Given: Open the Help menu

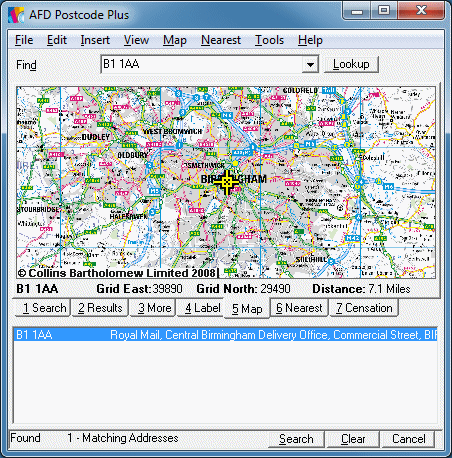Looking at the screenshot, I should pyautogui.click(x=310, y=40).
